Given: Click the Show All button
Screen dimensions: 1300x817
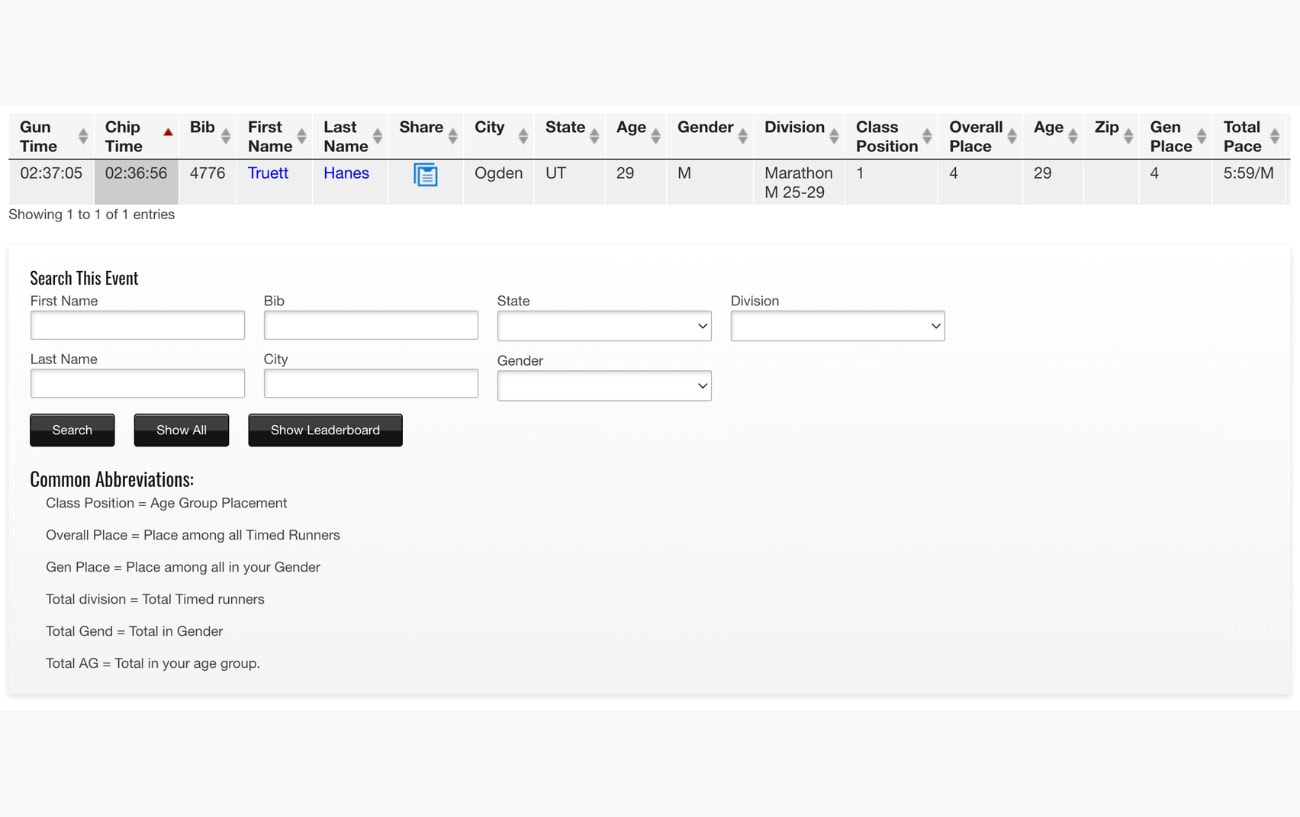Looking at the screenshot, I should tap(181, 430).
